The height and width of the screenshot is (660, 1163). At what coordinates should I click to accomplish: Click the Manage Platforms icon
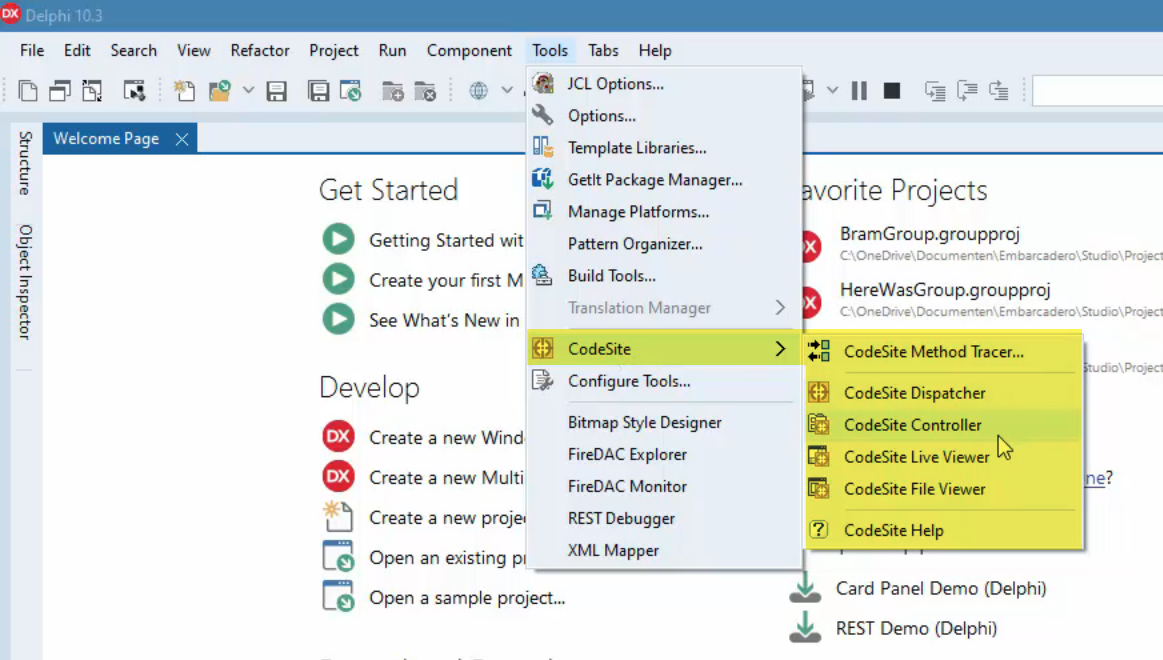point(543,211)
